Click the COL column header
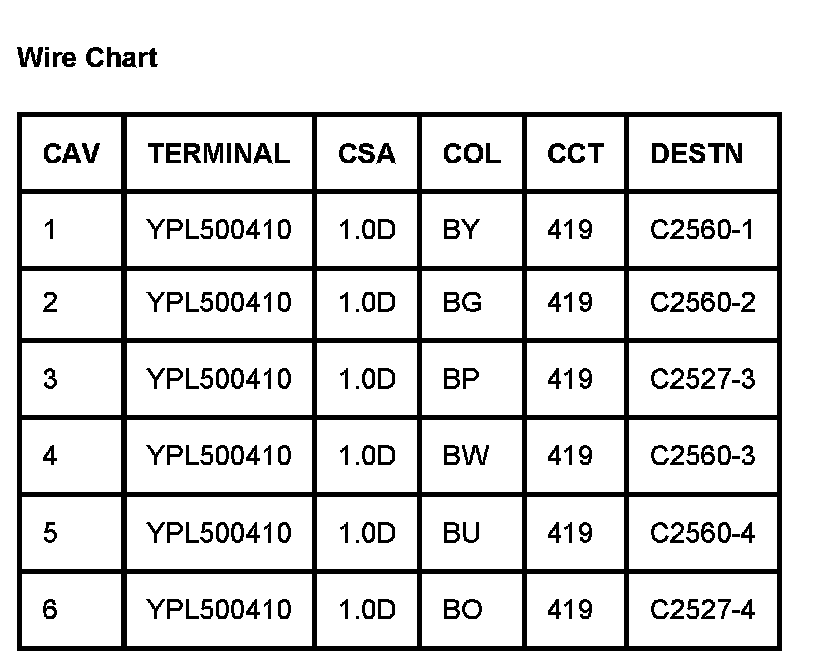Viewport: 816px width, 664px height. [472, 154]
